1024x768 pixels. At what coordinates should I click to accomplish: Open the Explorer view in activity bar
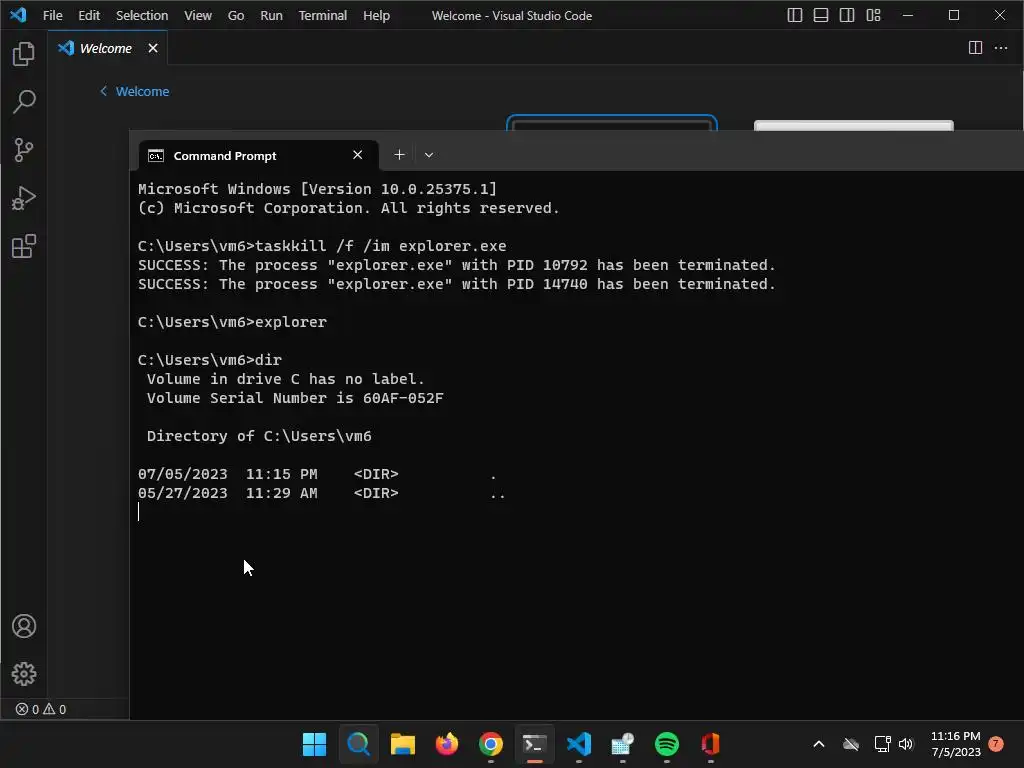(x=24, y=54)
